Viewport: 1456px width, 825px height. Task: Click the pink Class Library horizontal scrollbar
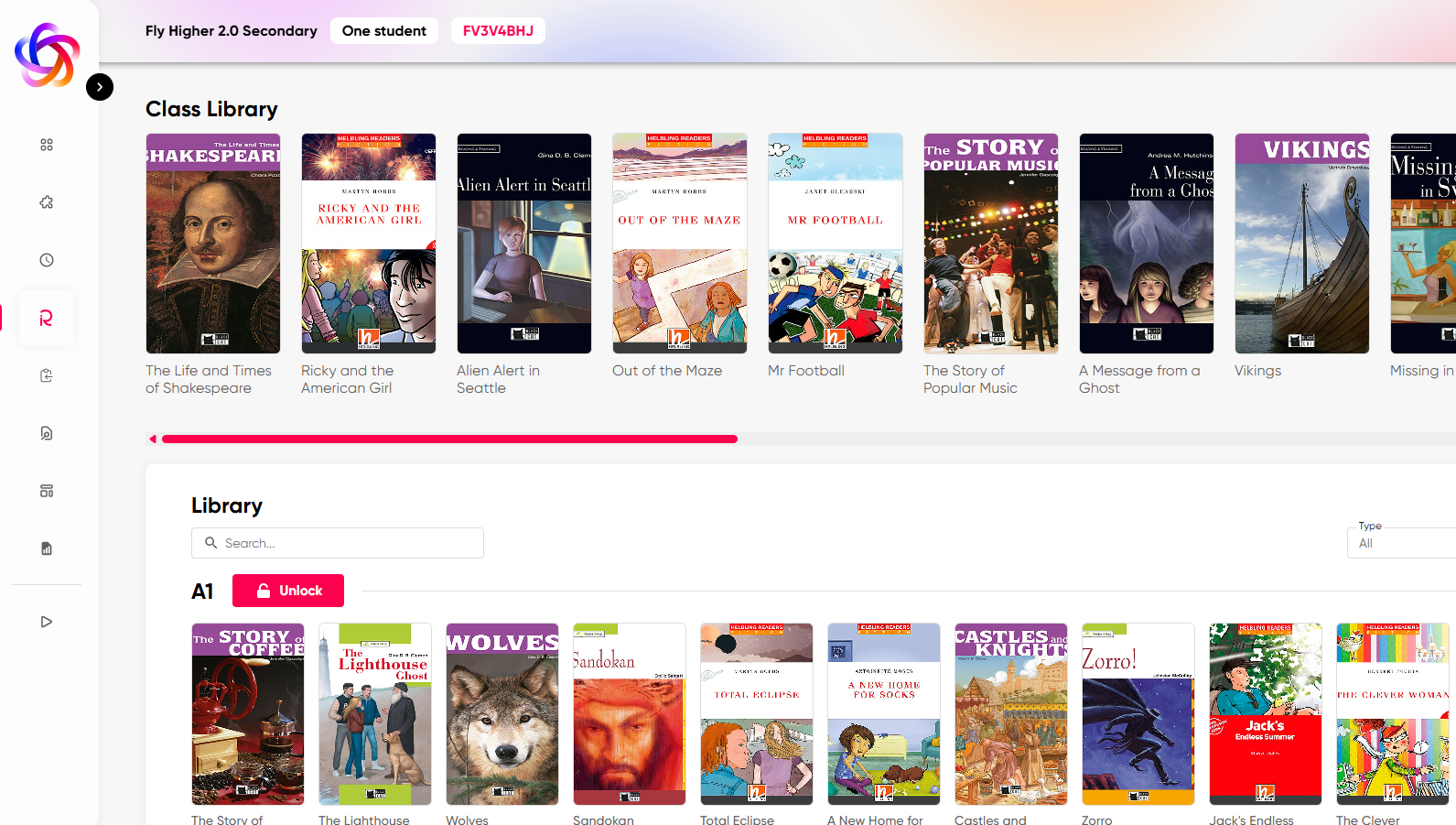pyautogui.click(x=449, y=440)
